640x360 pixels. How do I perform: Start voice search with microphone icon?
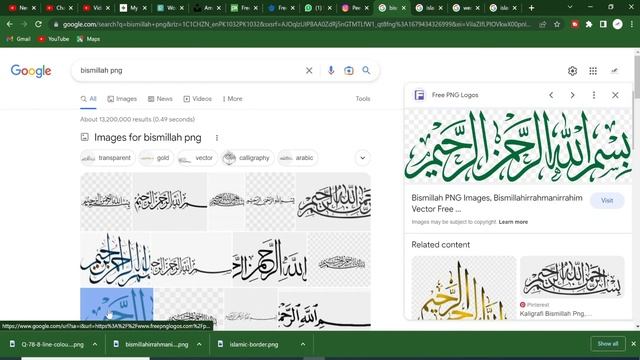coord(331,71)
